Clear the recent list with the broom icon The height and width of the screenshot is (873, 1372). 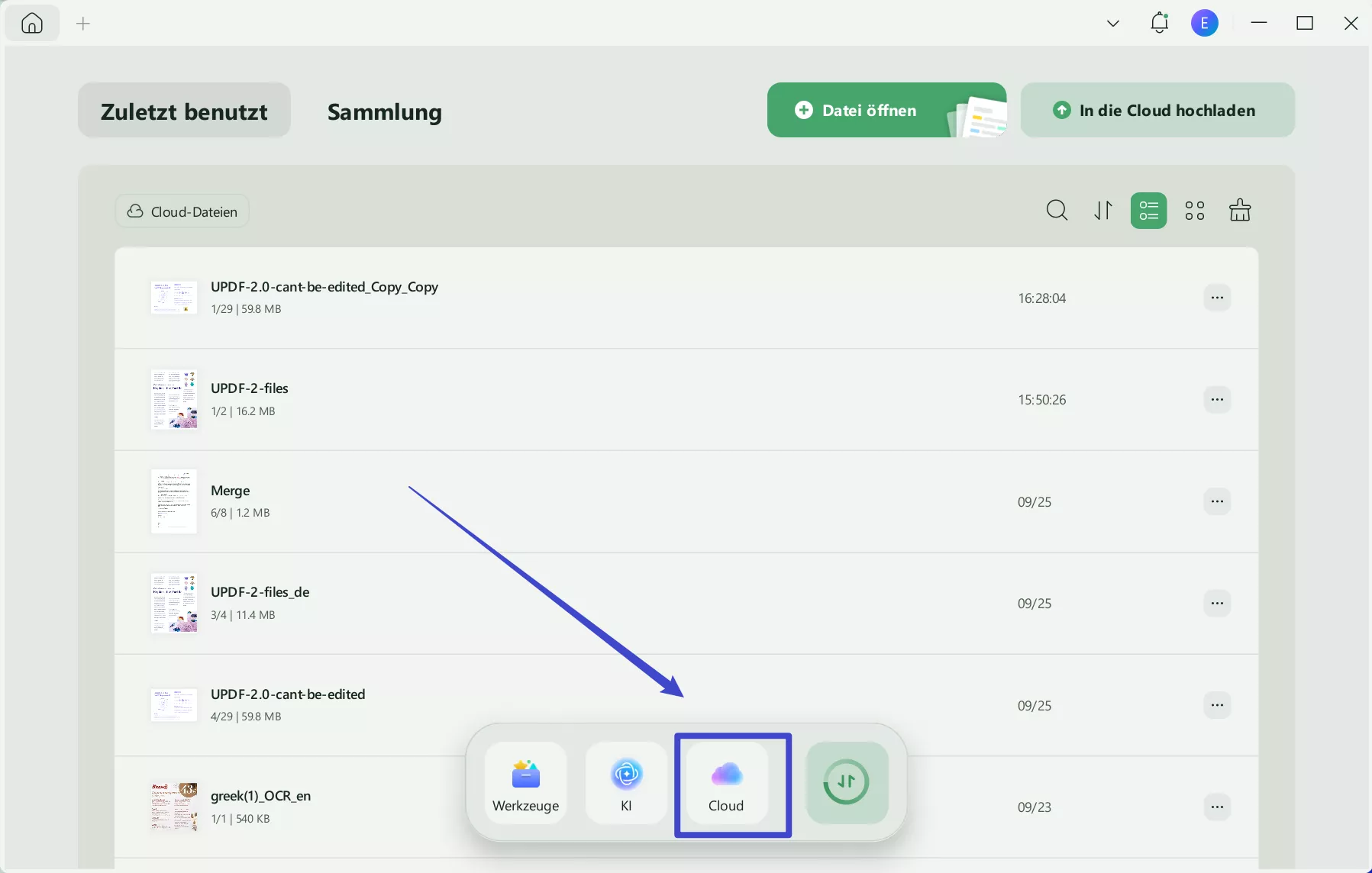click(x=1240, y=210)
